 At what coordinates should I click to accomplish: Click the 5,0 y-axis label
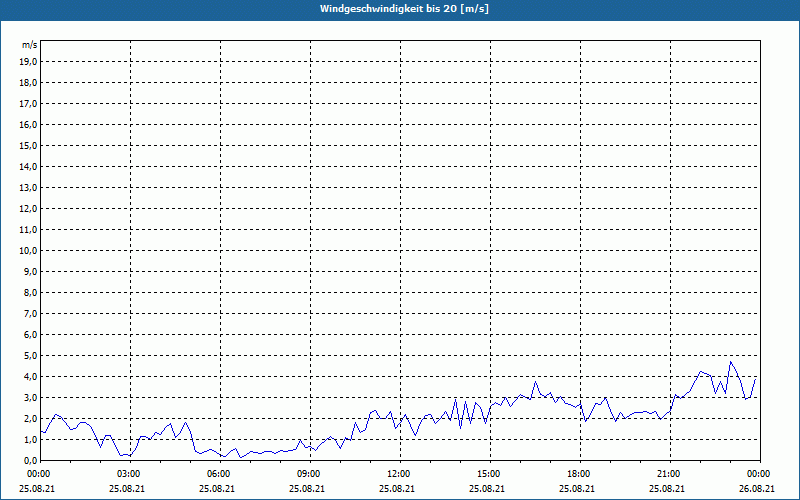point(30,356)
